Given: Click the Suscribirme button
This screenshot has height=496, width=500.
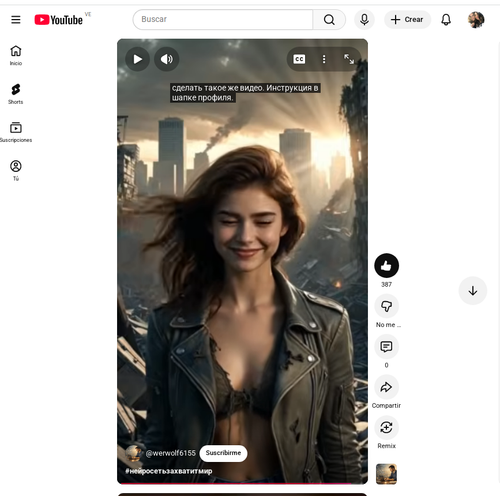Looking at the screenshot, I should 223,453.
